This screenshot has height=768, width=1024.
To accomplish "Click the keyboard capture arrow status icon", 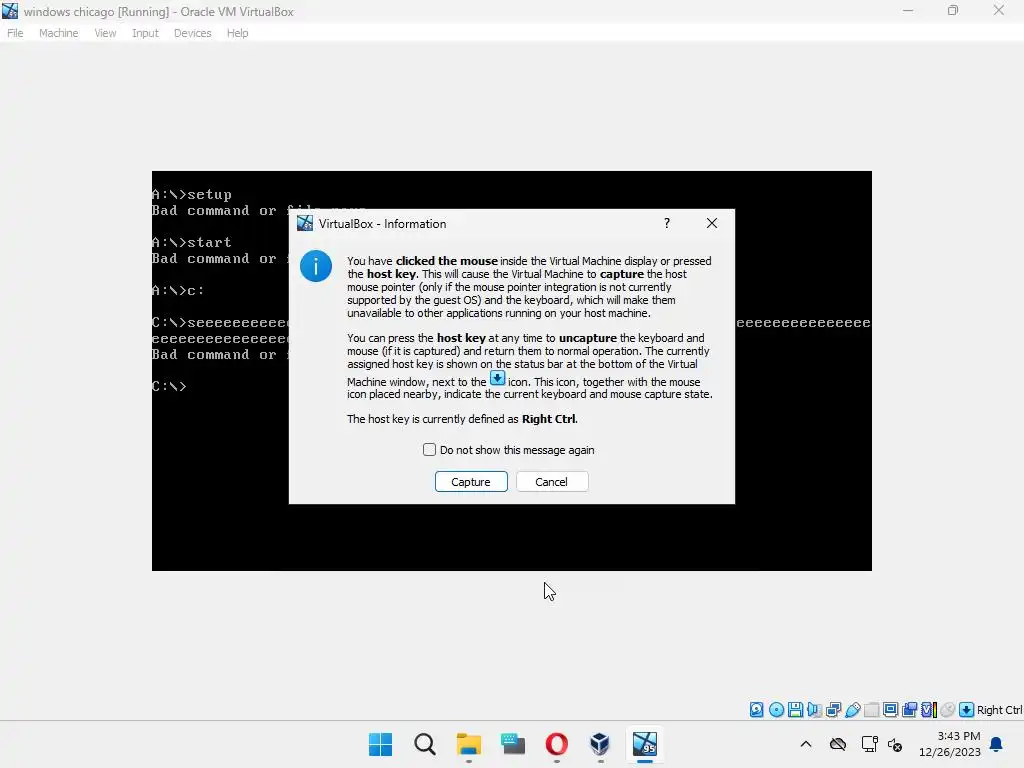I will pyautogui.click(x=967, y=710).
